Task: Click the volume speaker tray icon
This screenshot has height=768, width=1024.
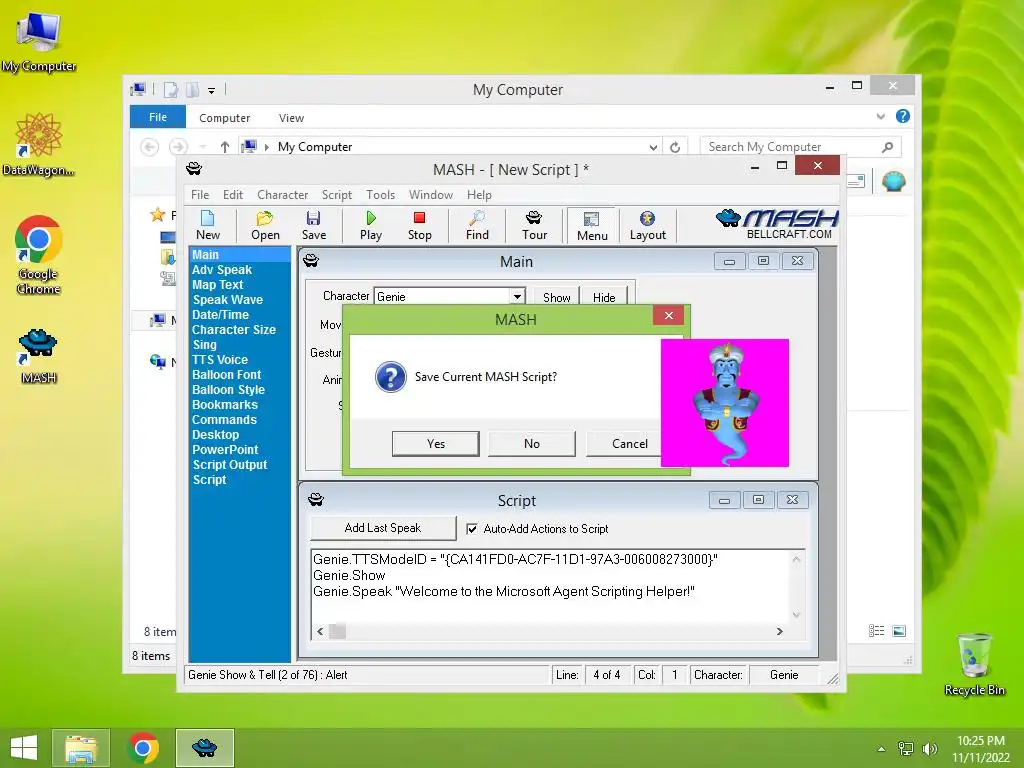Action: (x=930, y=749)
